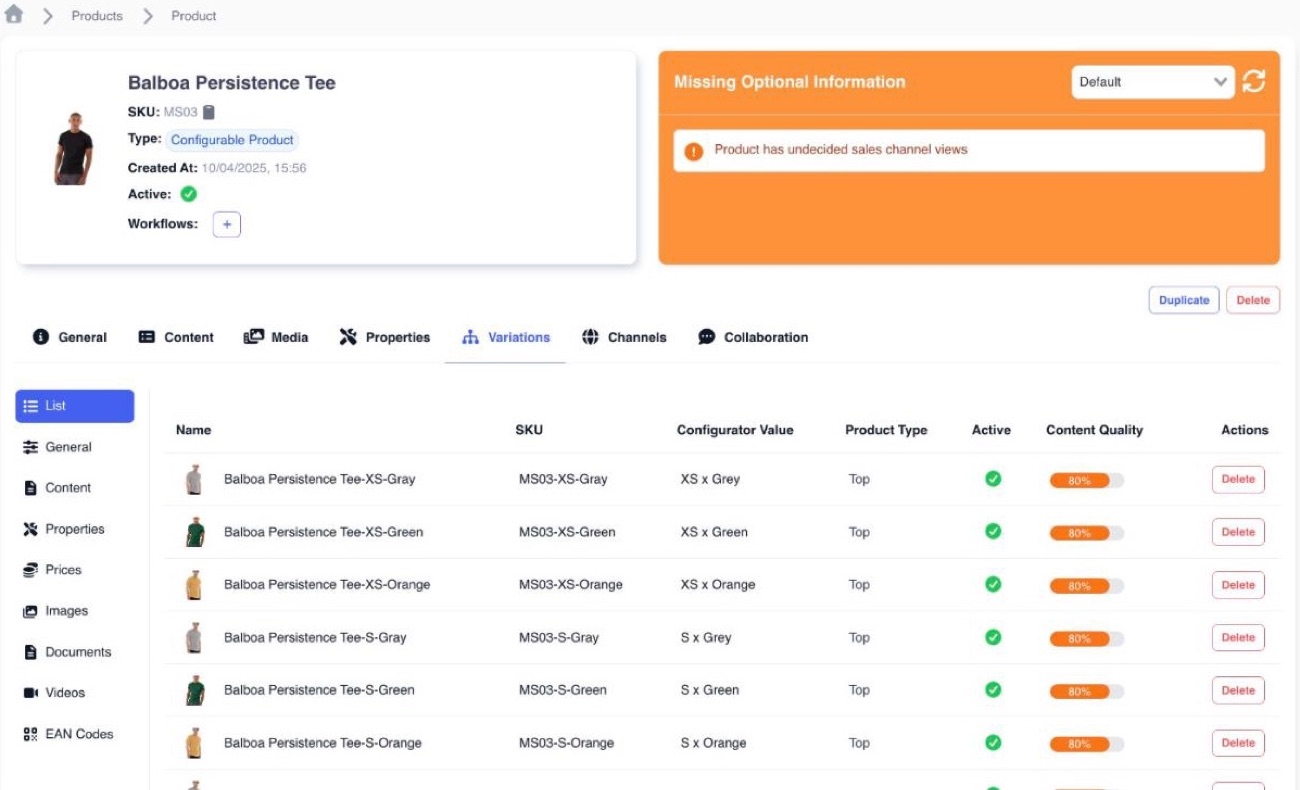Image resolution: width=1300 pixels, height=790 pixels.
Task: Open EAN Codes in the sidebar
Action: pyautogui.click(x=68, y=734)
